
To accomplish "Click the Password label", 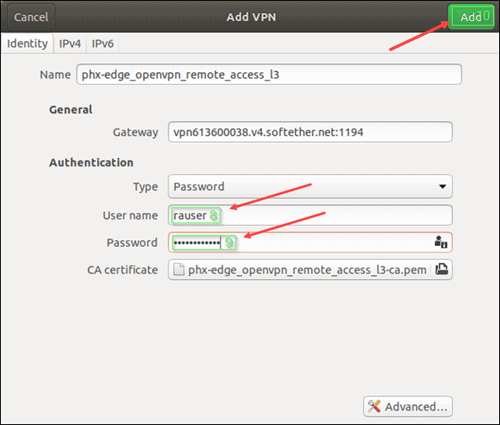I will point(132,243).
